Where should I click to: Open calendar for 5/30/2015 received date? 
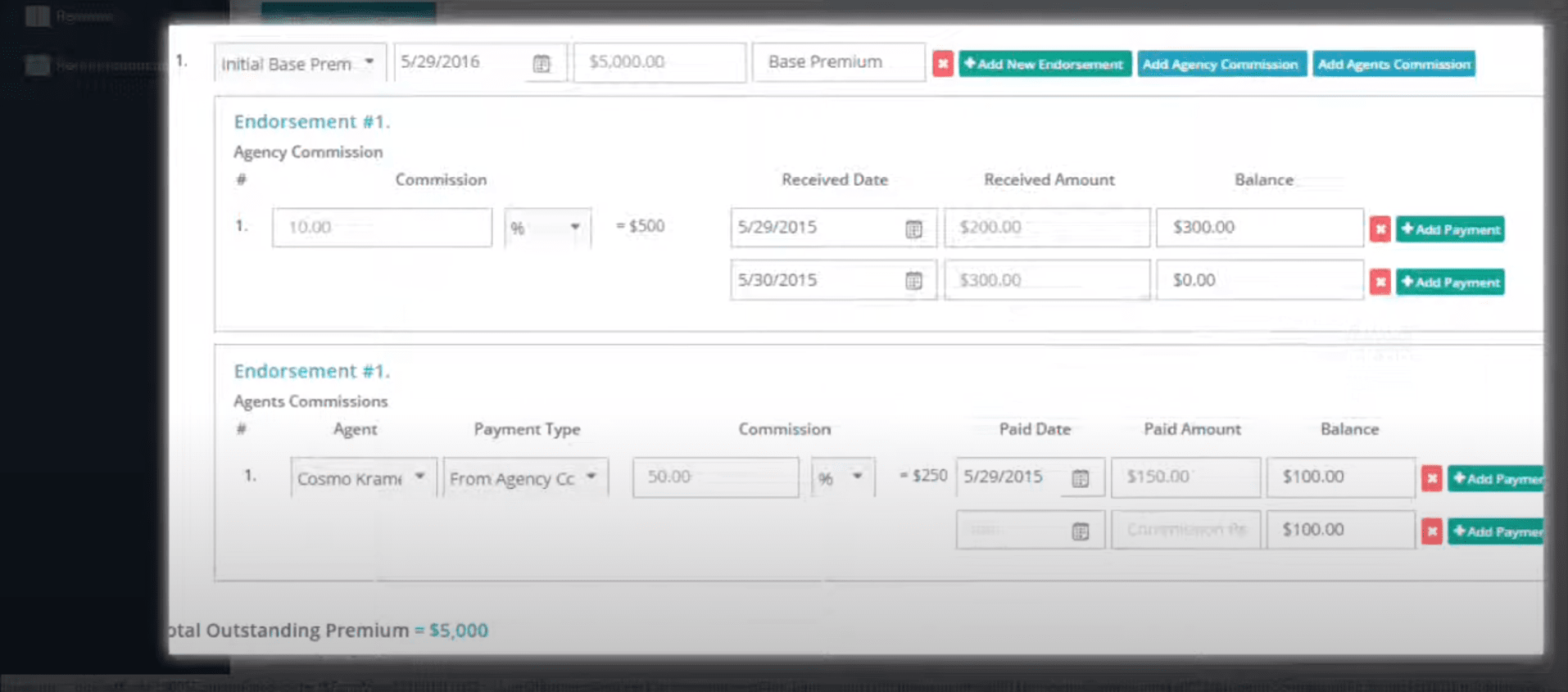coord(913,281)
